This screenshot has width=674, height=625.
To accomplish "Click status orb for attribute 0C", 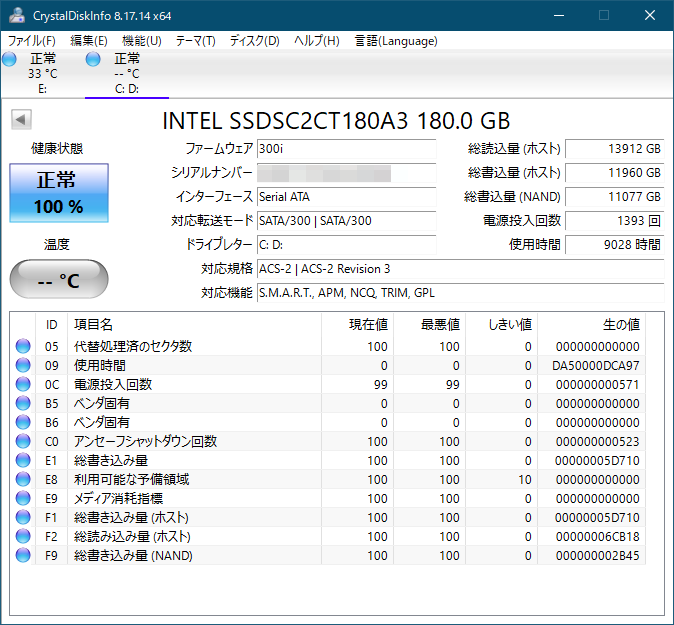I will pos(23,384).
